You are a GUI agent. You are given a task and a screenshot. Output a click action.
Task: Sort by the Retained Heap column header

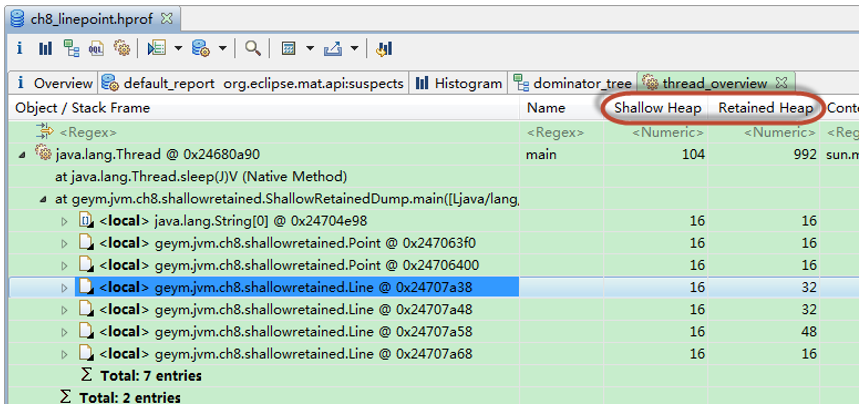coord(767,107)
